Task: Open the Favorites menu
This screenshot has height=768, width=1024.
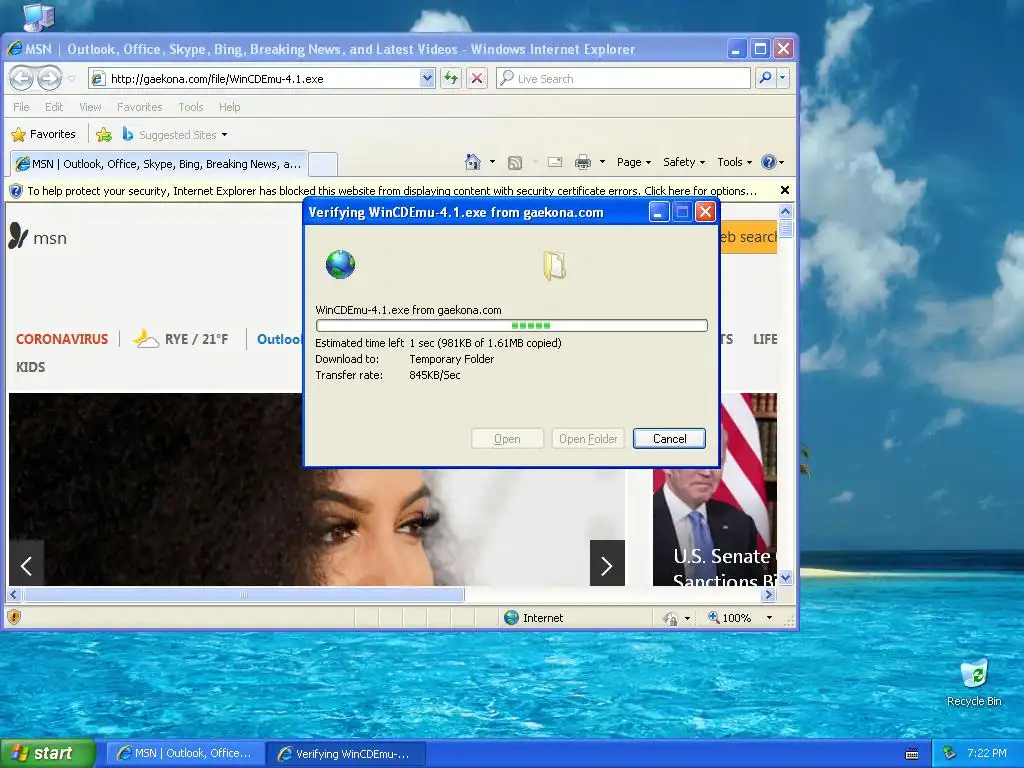Action: (139, 106)
